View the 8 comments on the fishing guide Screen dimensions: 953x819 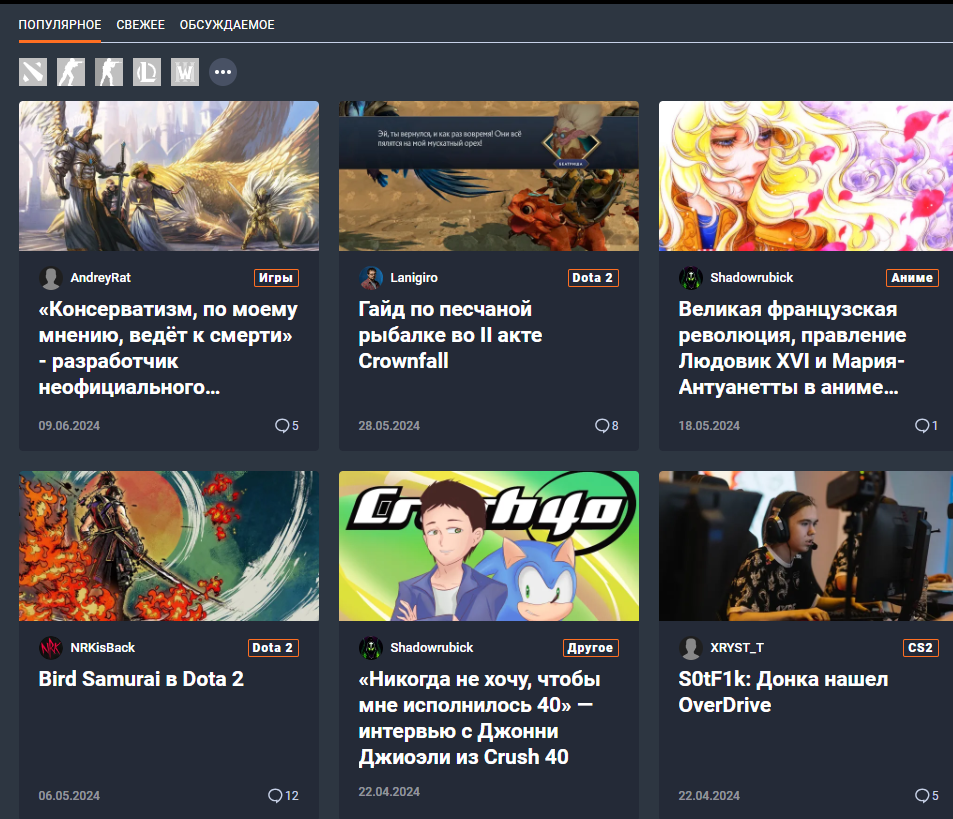tap(607, 425)
